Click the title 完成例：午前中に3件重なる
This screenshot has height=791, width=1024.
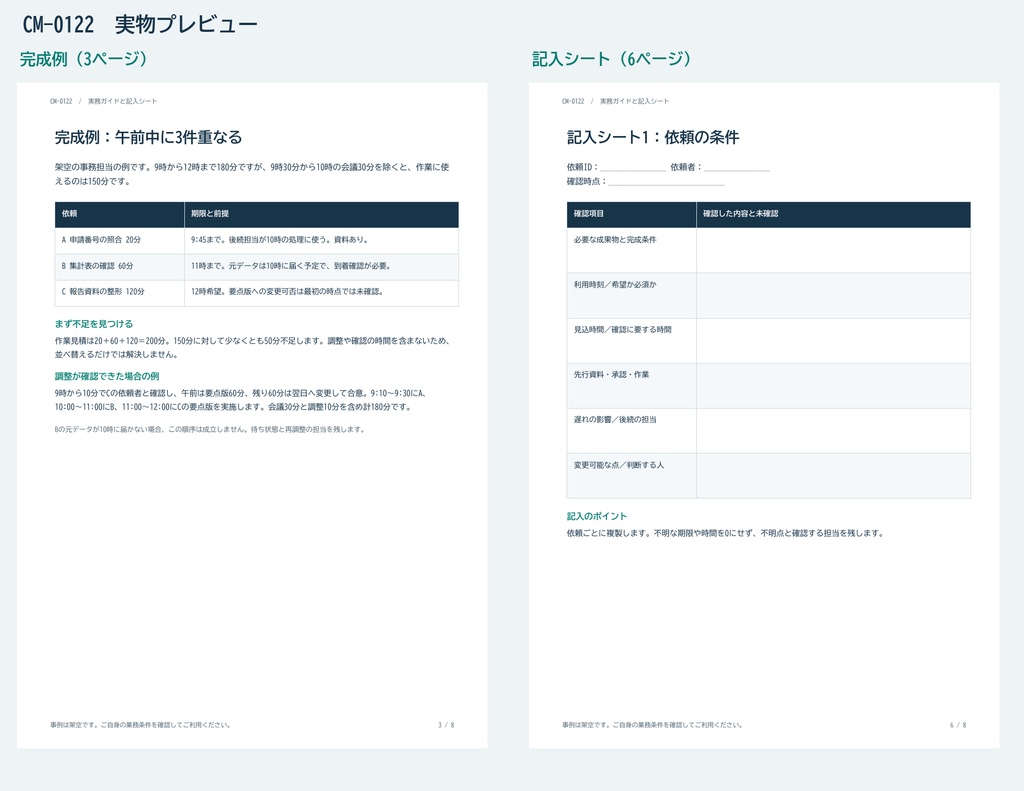148,137
